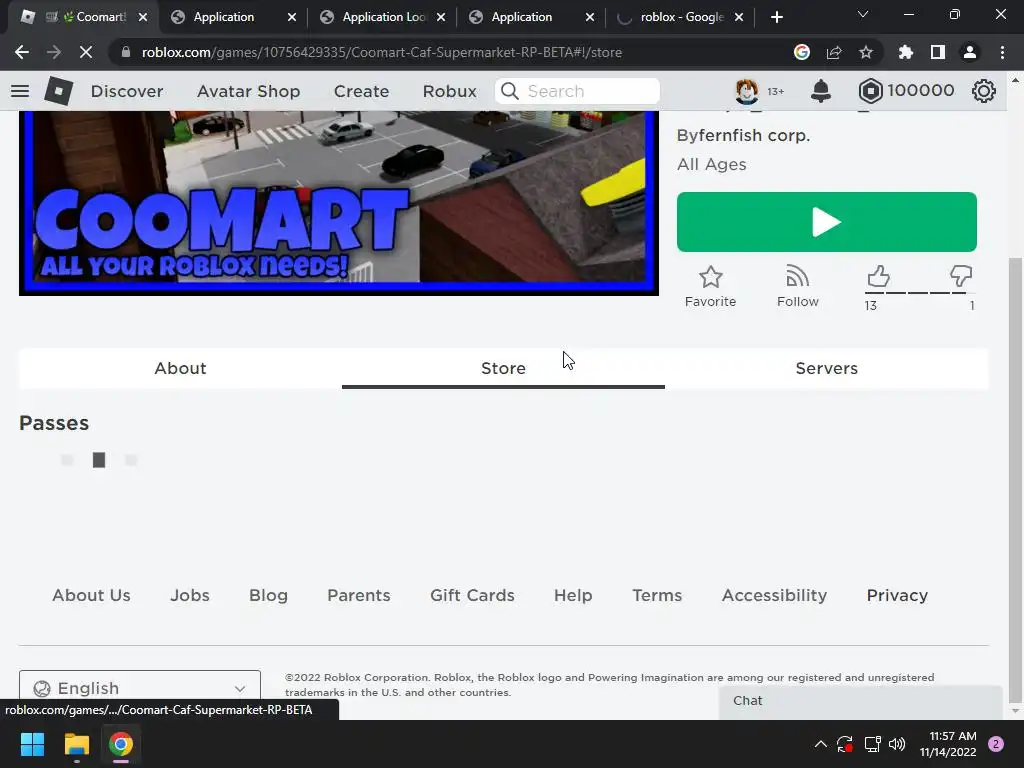Switch to the About tab

[180, 368]
